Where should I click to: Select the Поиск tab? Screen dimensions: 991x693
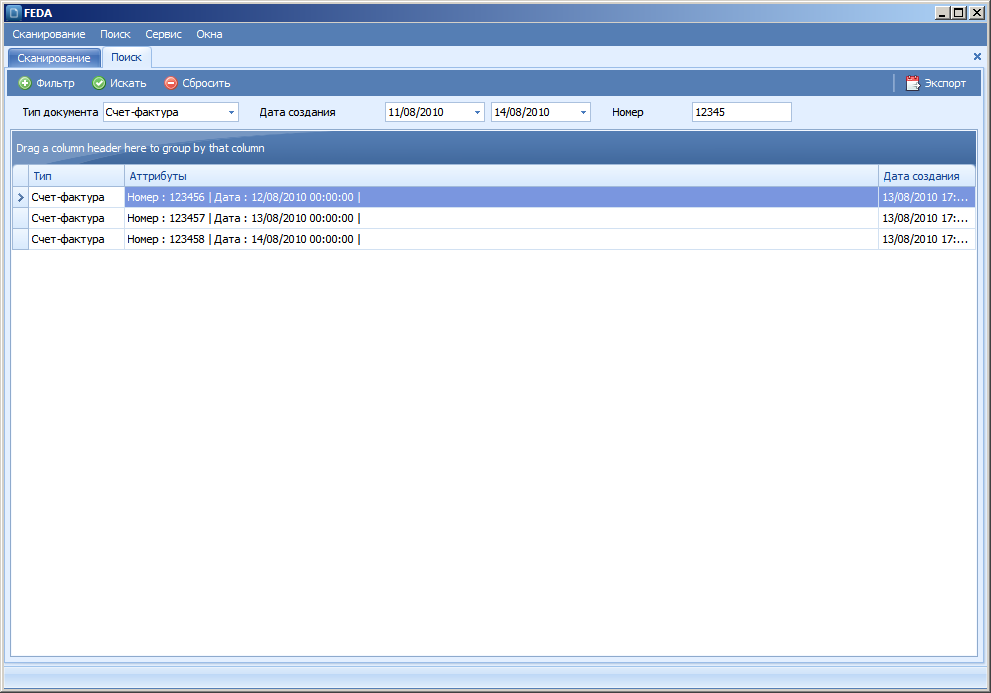tap(126, 57)
